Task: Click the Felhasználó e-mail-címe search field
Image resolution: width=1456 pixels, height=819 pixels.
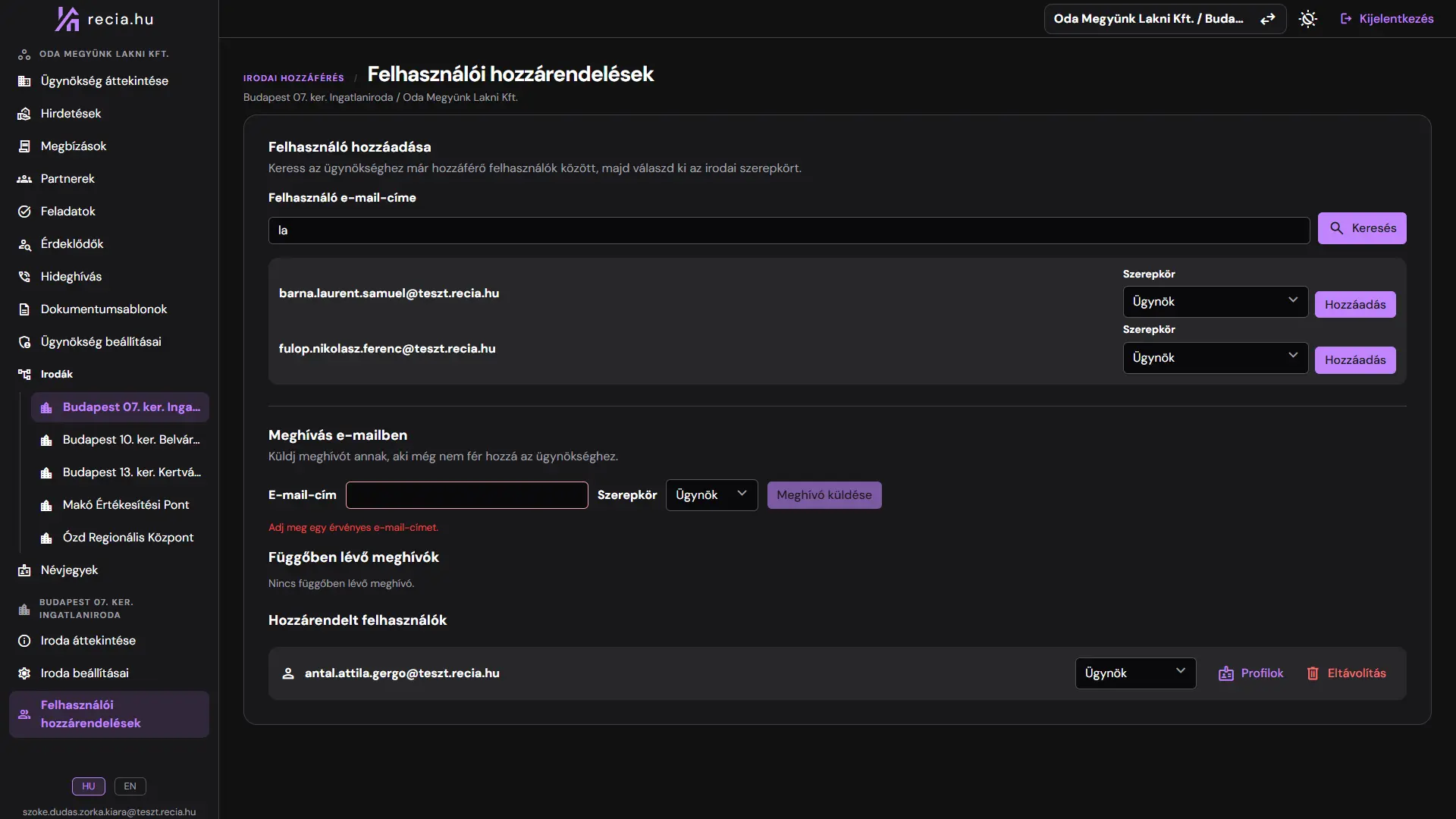Action: pyautogui.click(x=789, y=231)
